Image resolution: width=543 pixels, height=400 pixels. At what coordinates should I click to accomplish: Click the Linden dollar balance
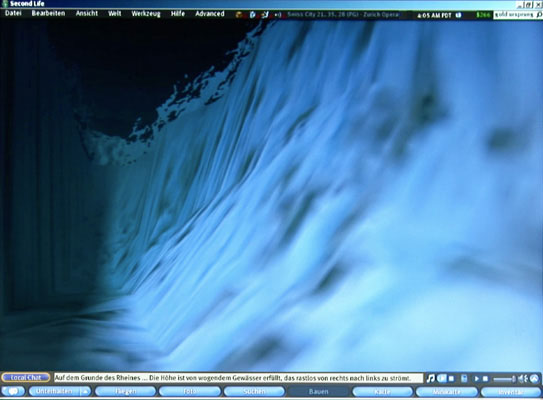click(x=483, y=15)
